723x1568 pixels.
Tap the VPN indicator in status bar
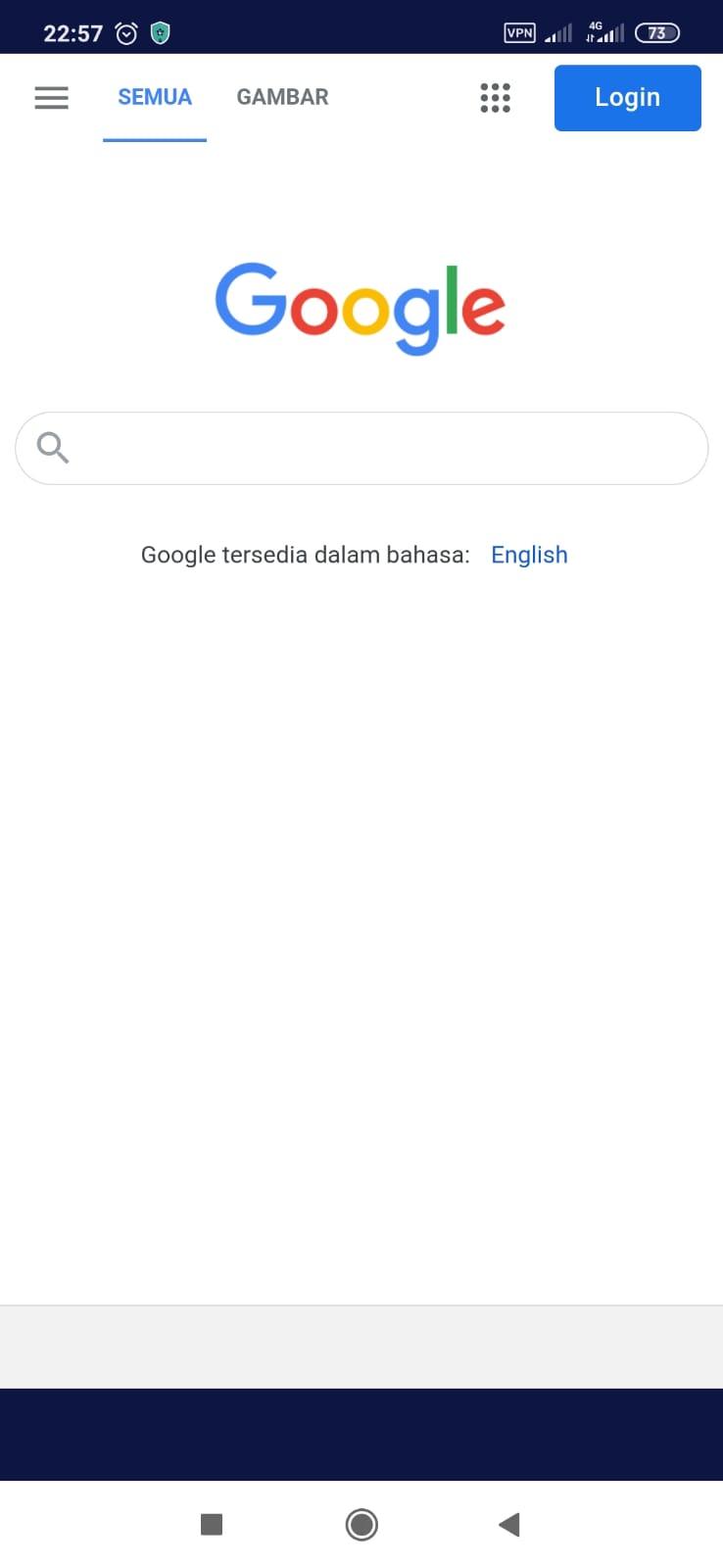tap(519, 32)
